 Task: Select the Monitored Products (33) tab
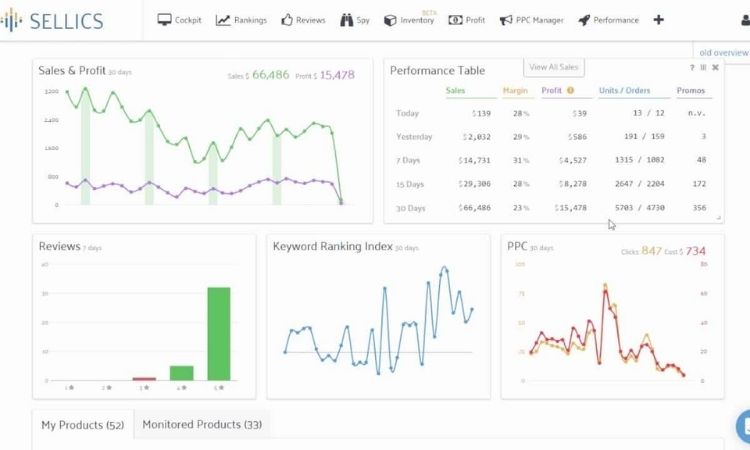point(202,424)
